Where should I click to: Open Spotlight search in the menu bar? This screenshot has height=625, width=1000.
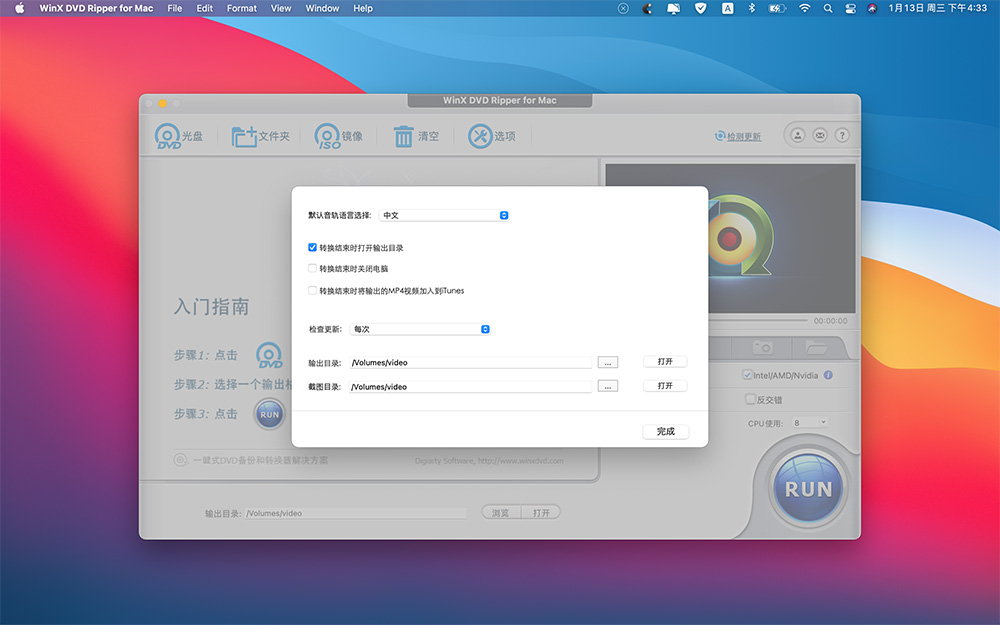click(x=828, y=8)
